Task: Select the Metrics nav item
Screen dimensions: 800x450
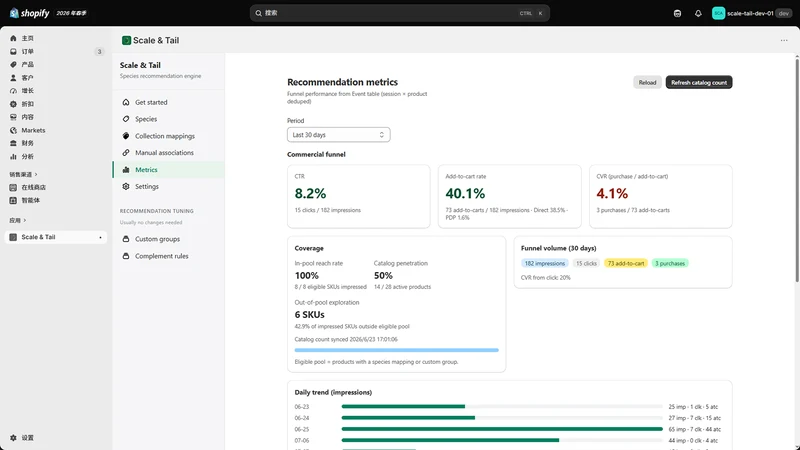Action: [x=168, y=169]
